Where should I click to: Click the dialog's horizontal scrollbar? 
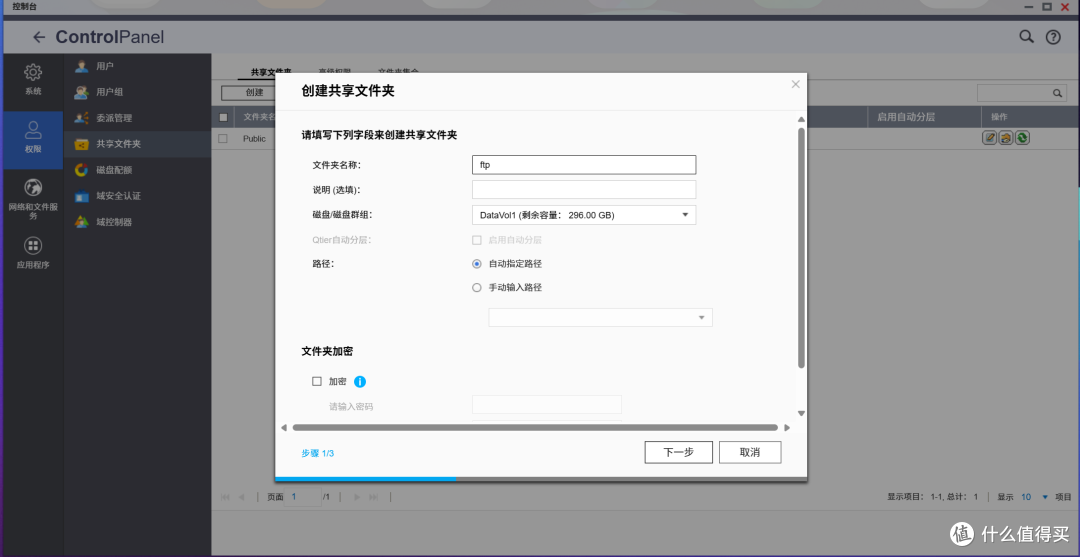(x=535, y=428)
